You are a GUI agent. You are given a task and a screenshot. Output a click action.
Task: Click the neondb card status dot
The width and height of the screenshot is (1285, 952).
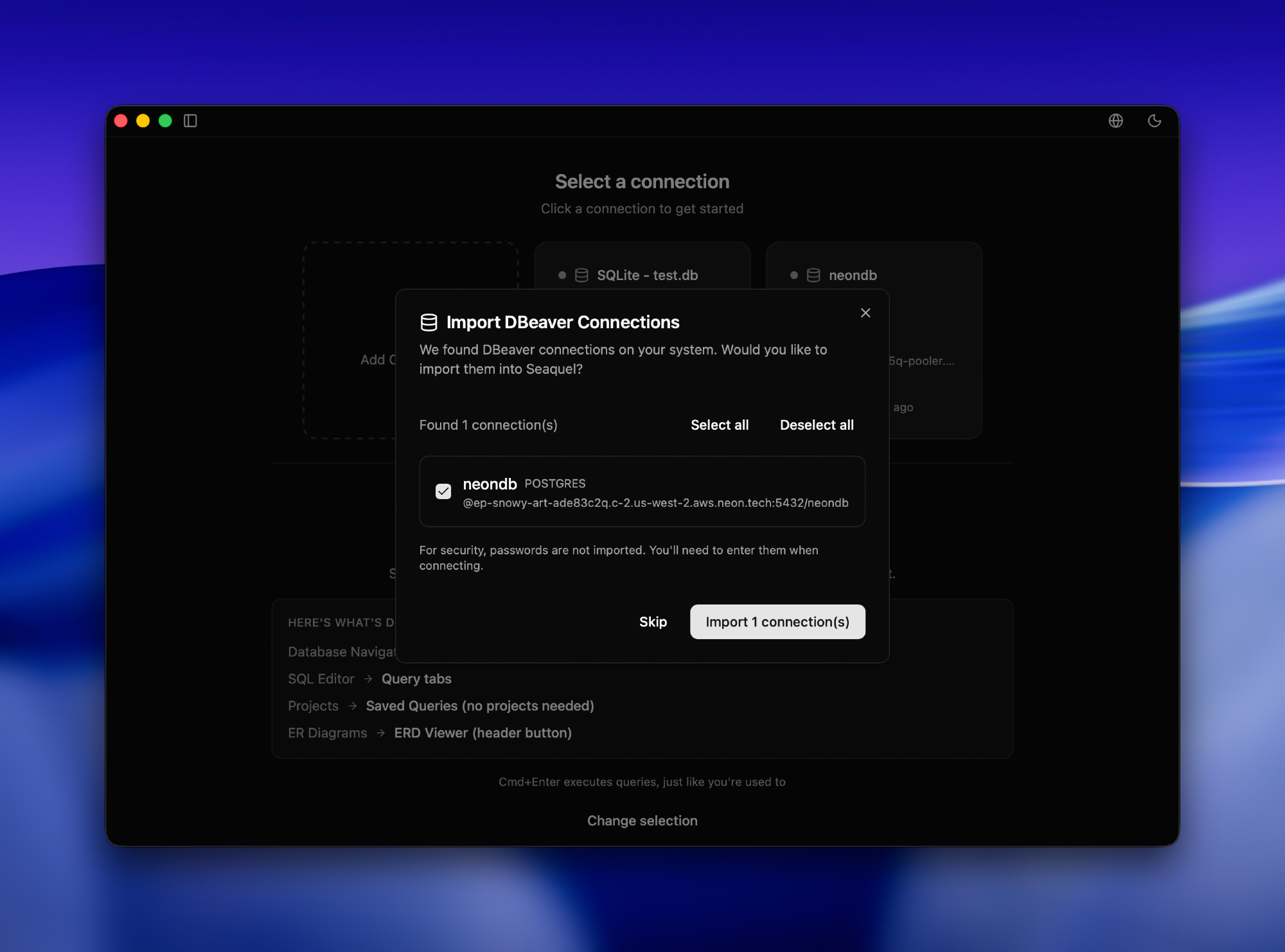[794, 276]
